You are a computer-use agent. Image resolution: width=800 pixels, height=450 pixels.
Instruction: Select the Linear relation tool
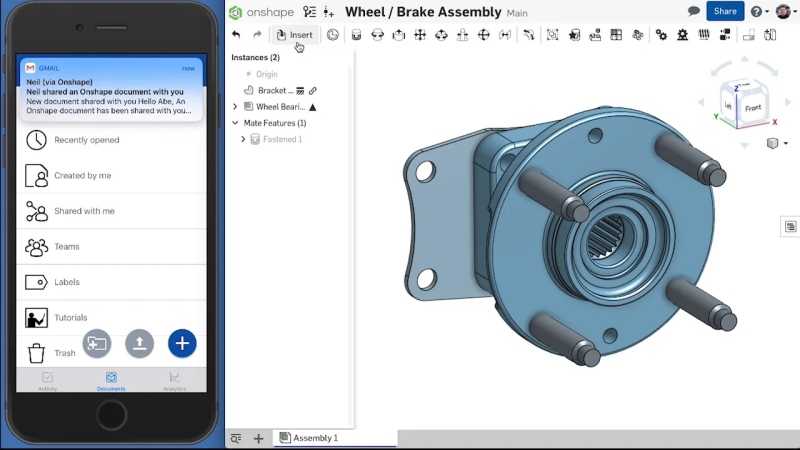tap(725, 35)
